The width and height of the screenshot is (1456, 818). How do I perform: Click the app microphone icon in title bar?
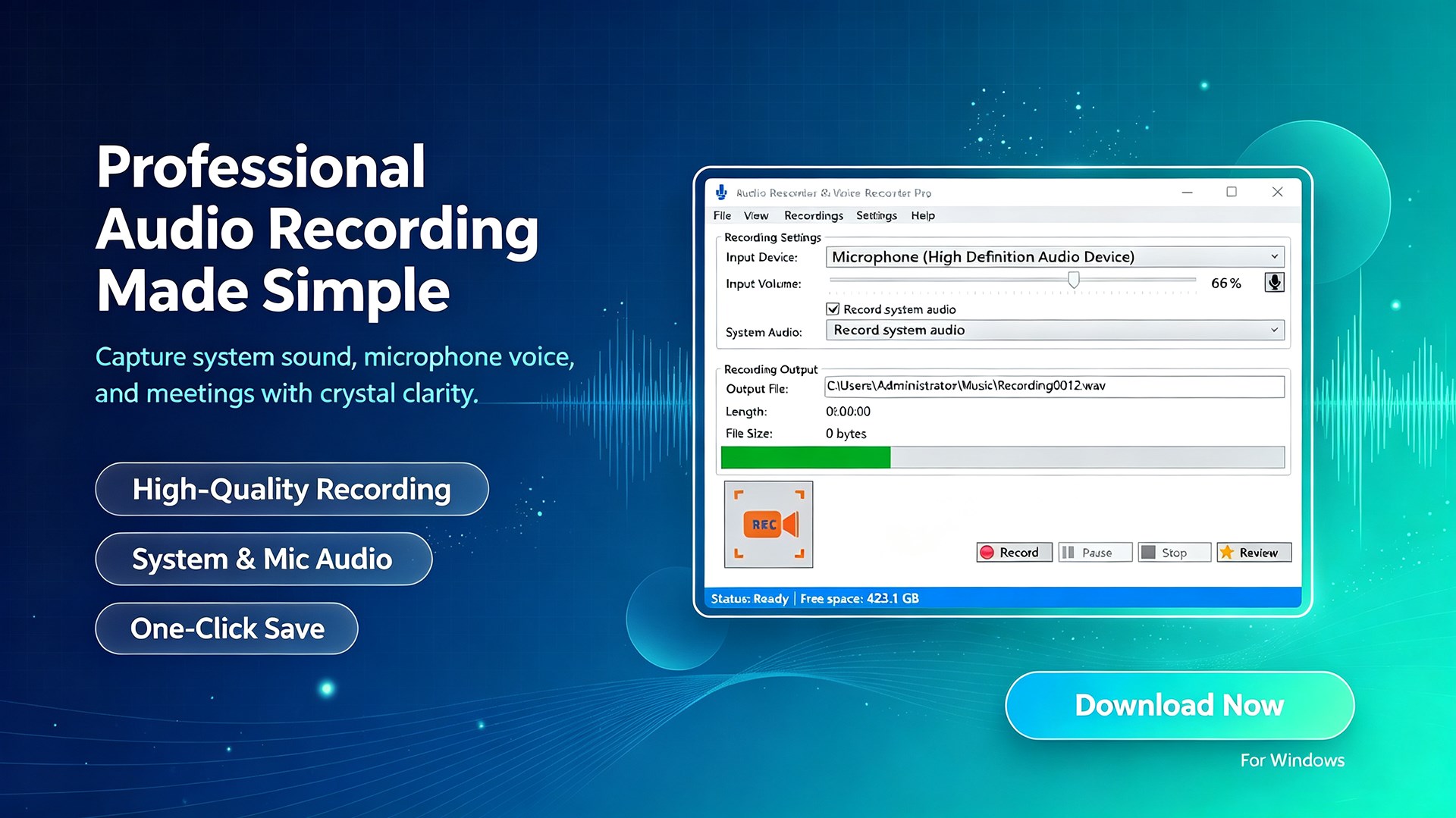[721, 193]
